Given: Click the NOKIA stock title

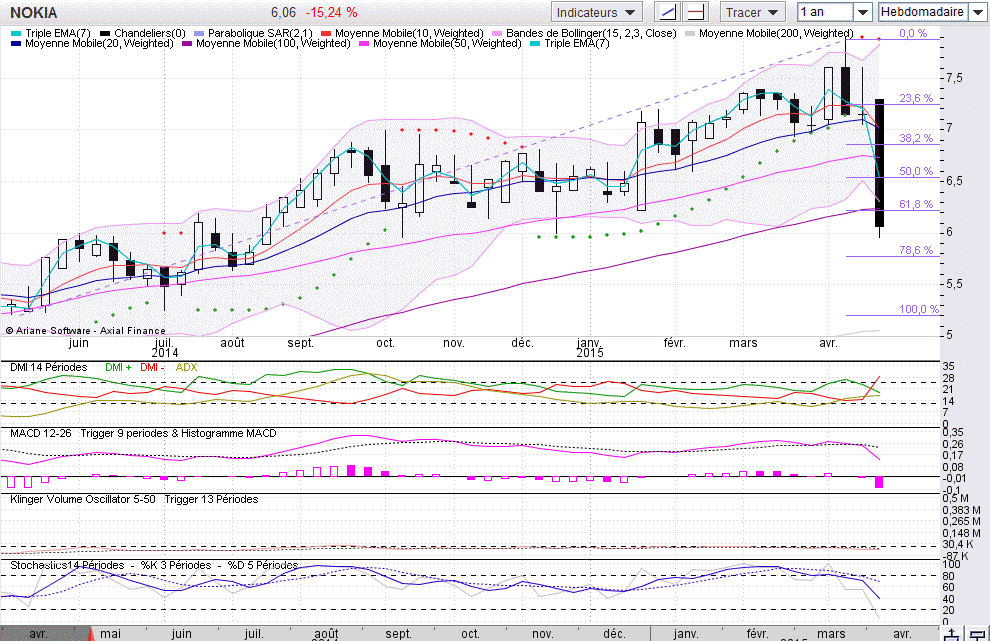Looking at the screenshot, I should (x=33, y=13).
